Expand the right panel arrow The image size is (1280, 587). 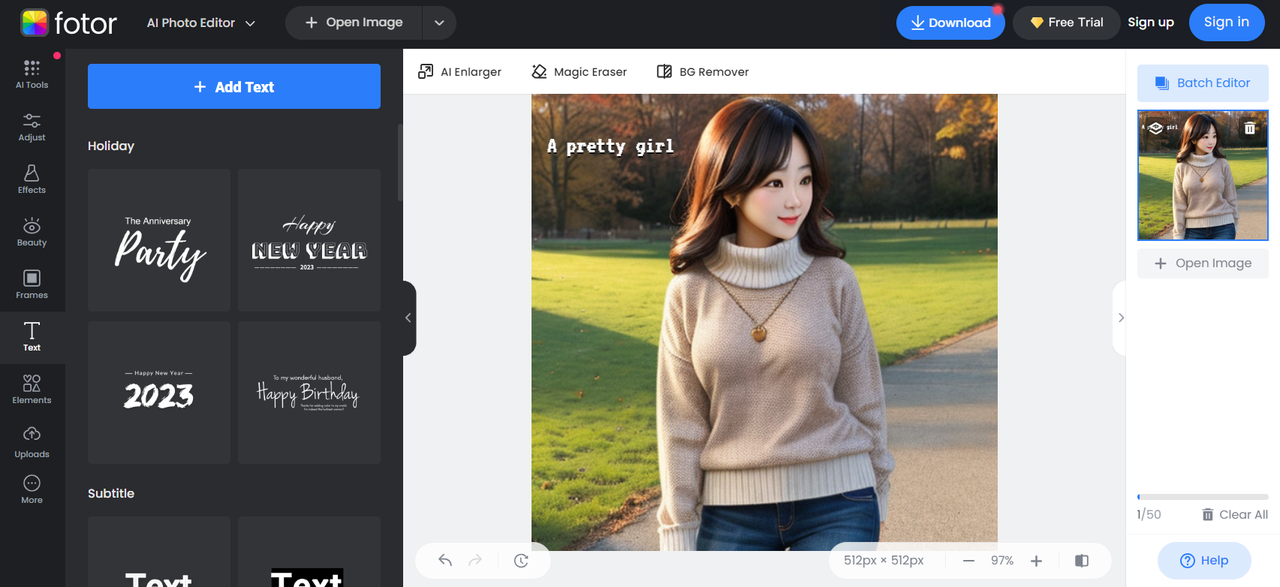[x=1120, y=318]
